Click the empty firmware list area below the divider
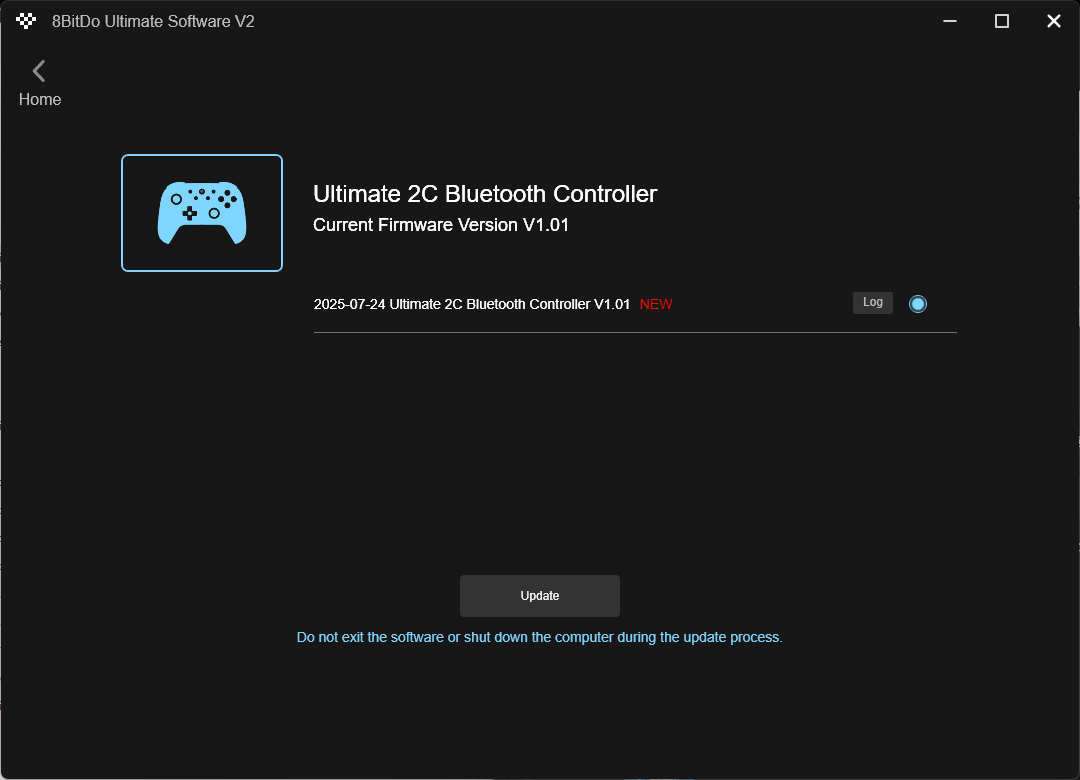Viewport: 1080px width, 780px height. tap(635, 448)
